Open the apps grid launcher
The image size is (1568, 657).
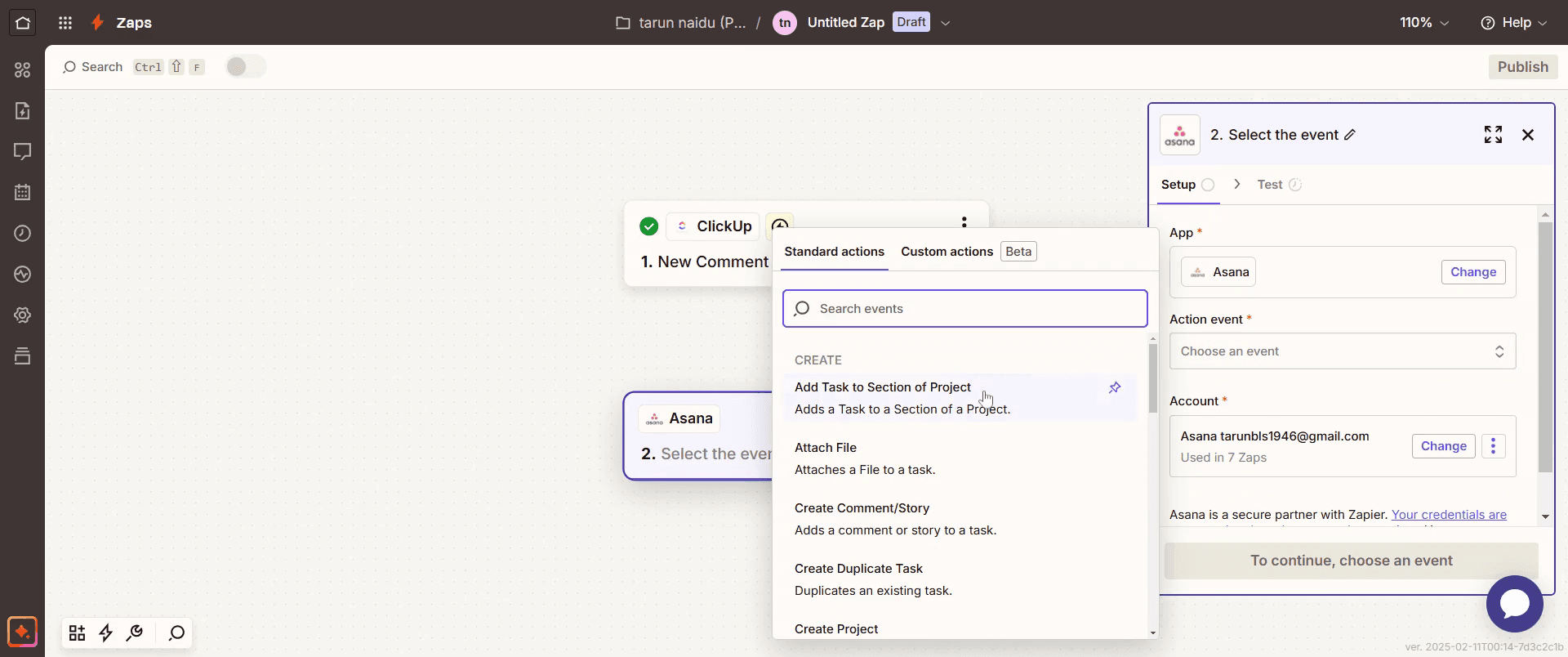pos(65,23)
